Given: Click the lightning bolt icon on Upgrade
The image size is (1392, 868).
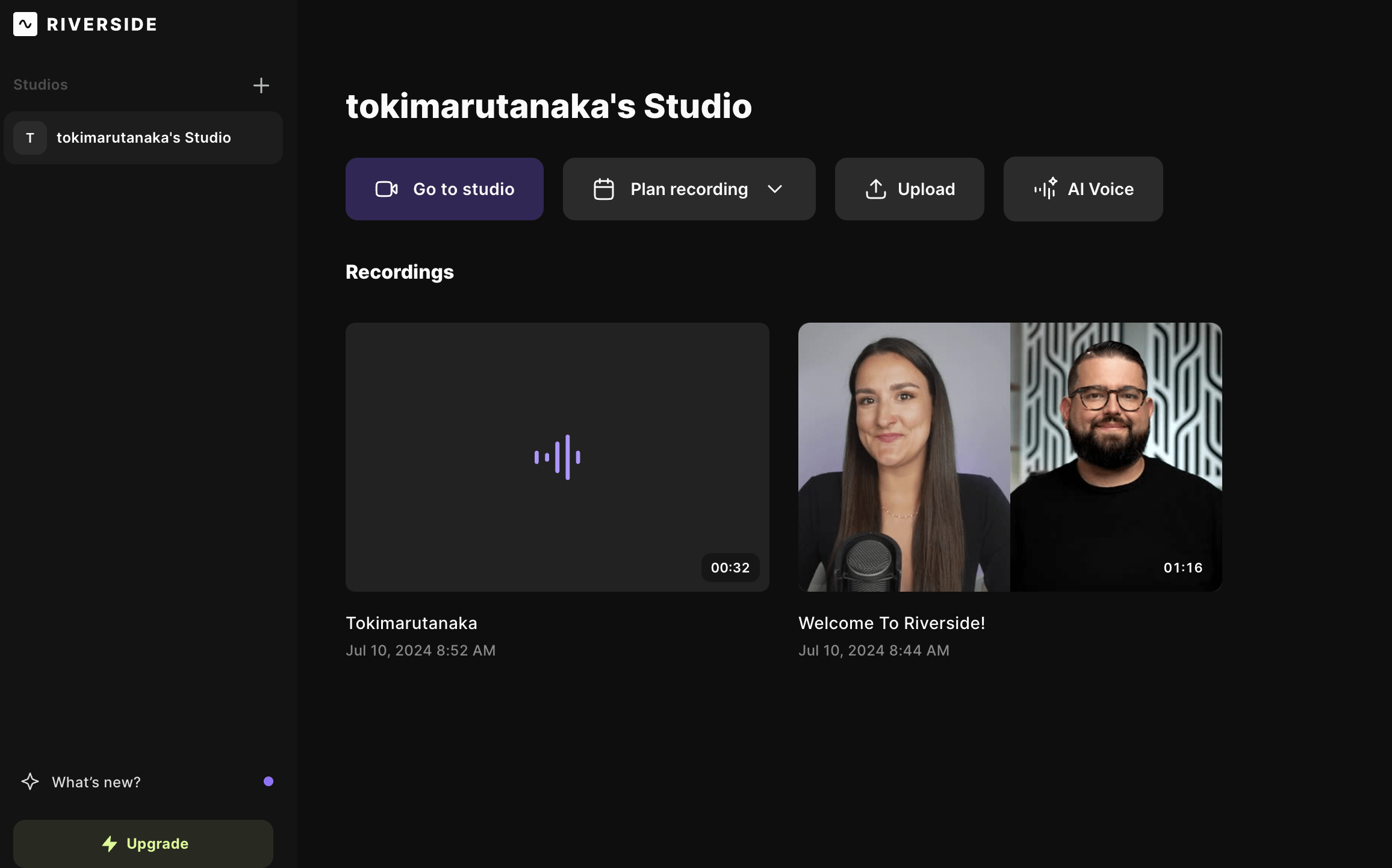Looking at the screenshot, I should click(110, 843).
